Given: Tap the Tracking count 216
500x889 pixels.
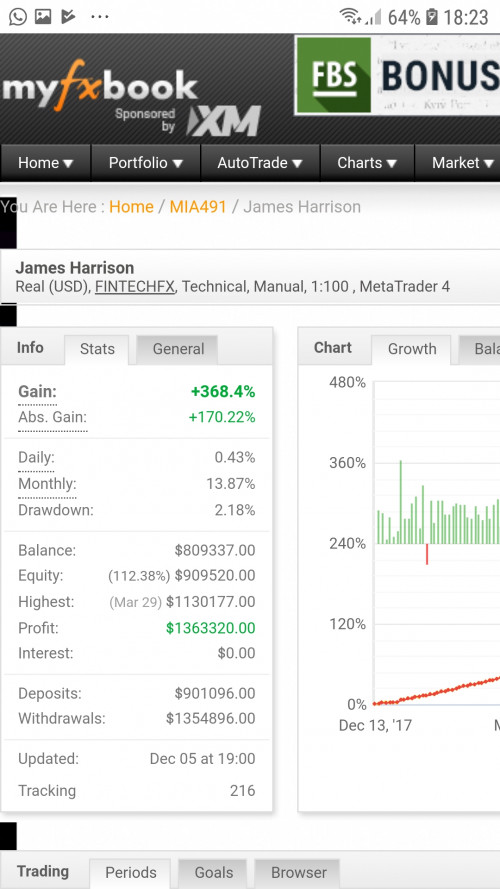Looking at the screenshot, I should [x=243, y=790].
